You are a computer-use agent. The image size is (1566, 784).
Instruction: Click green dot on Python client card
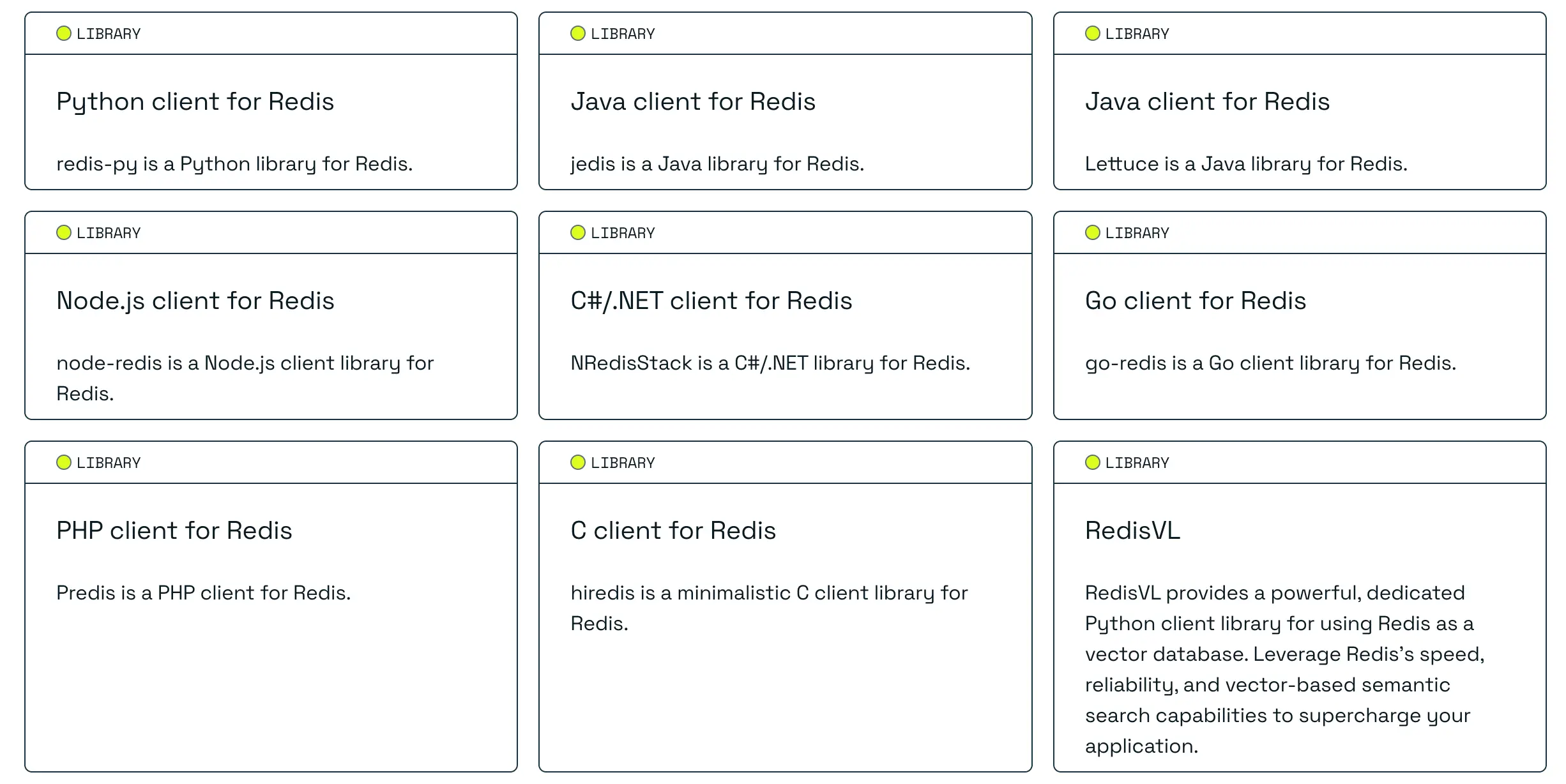coord(64,33)
